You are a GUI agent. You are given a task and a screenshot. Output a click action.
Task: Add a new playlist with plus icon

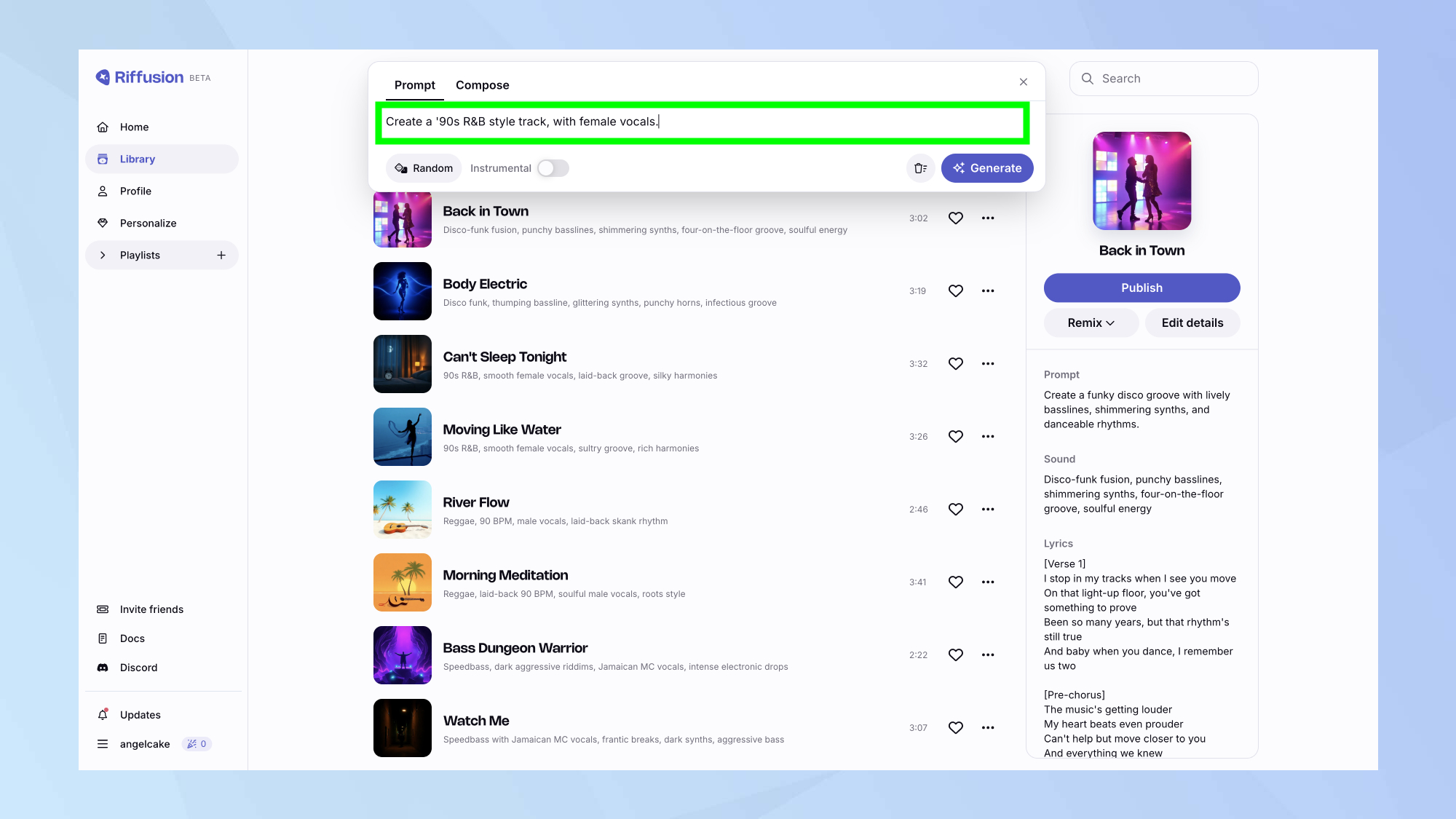click(x=221, y=256)
